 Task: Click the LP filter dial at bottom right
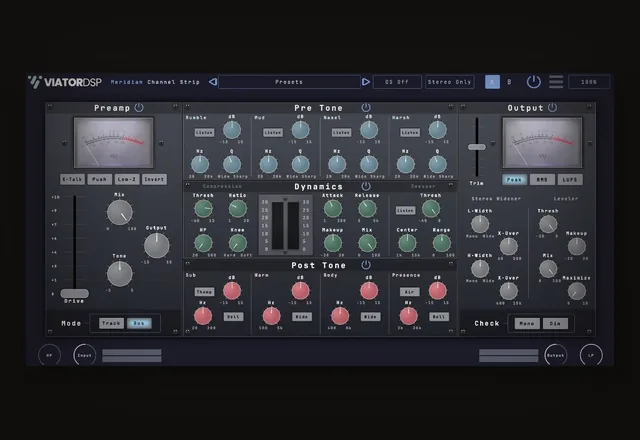tap(591, 355)
